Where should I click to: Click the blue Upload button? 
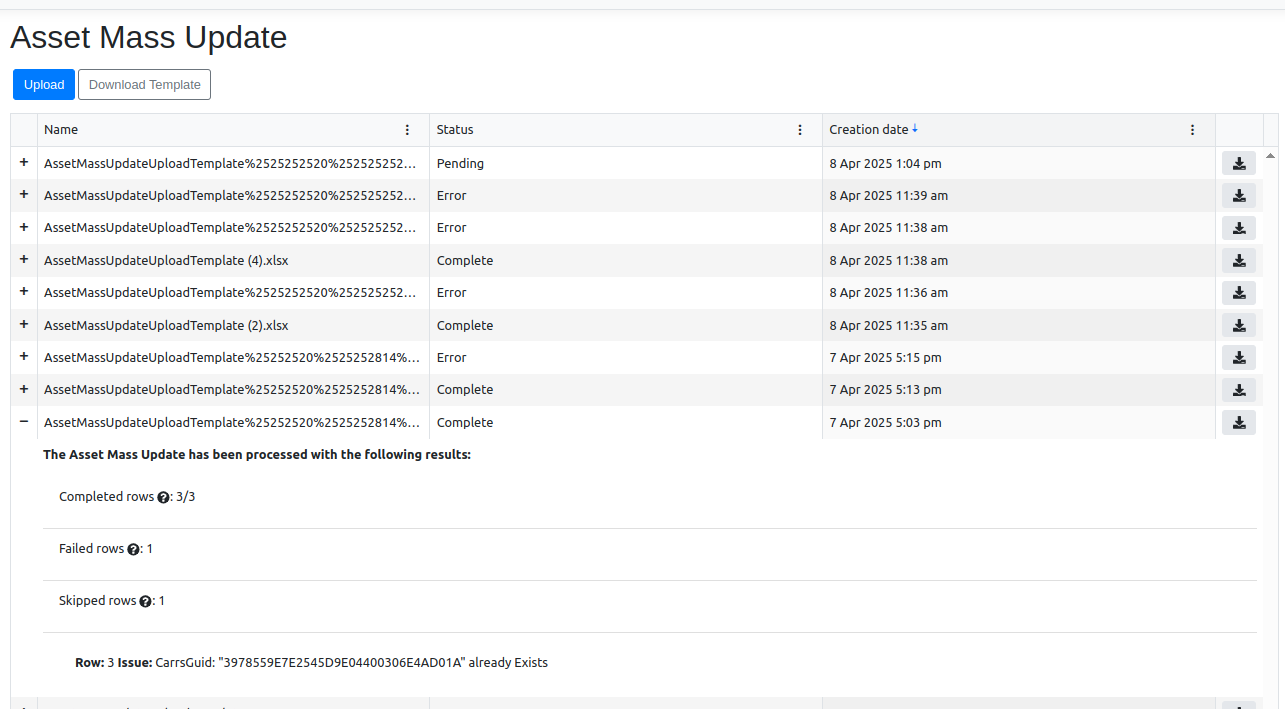tap(44, 85)
